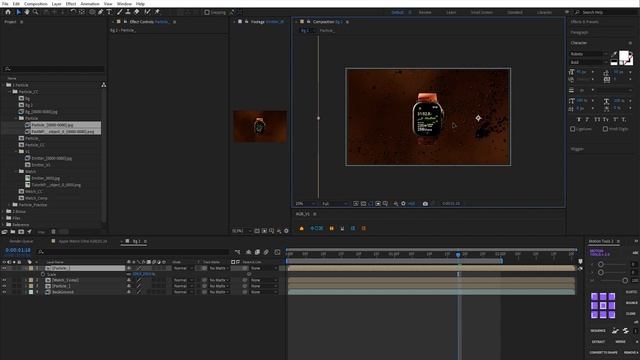Open the Effect menu
This screenshot has width=640, height=360.
pyautogui.click(x=71, y=4)
